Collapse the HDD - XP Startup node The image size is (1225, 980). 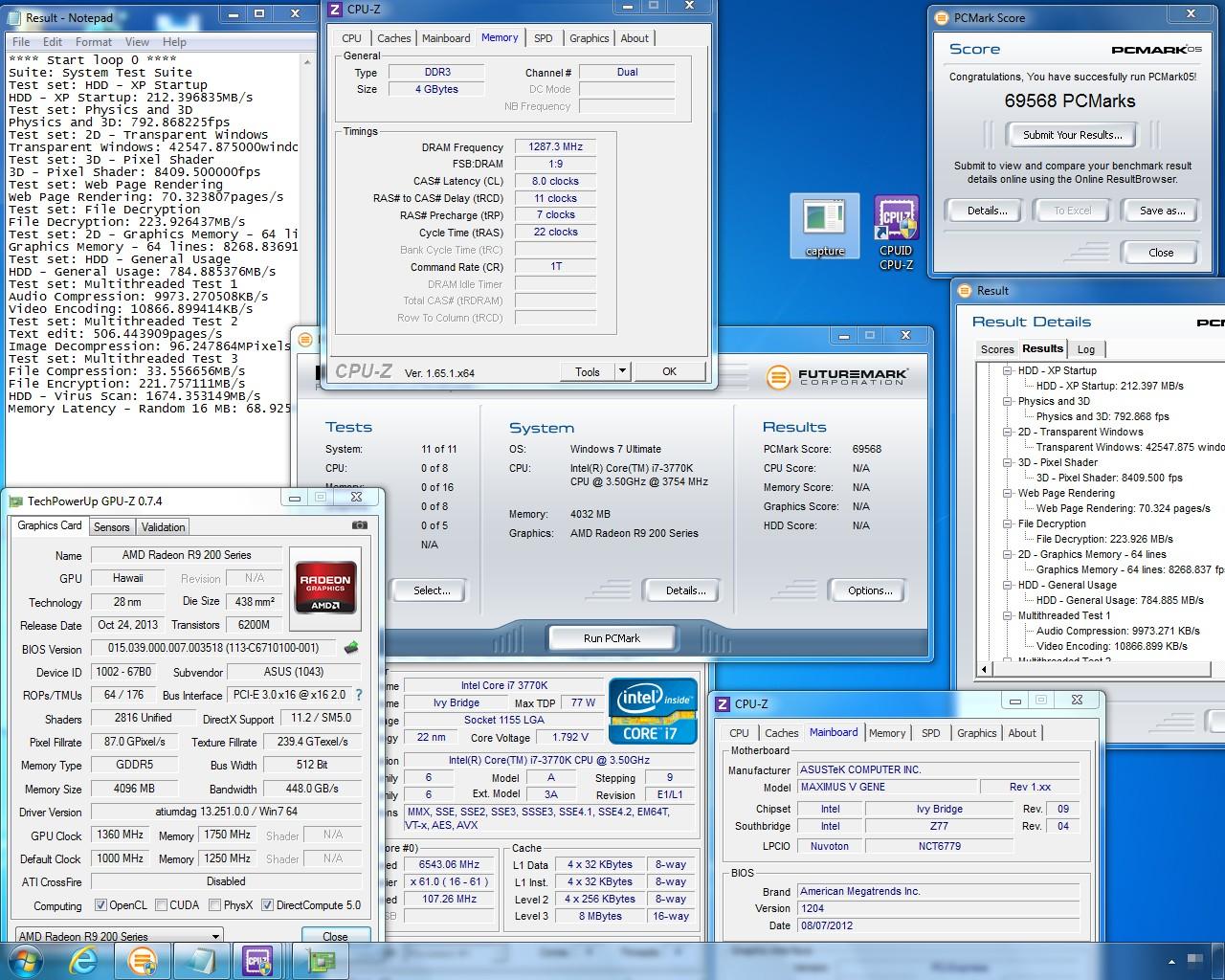1007,370
